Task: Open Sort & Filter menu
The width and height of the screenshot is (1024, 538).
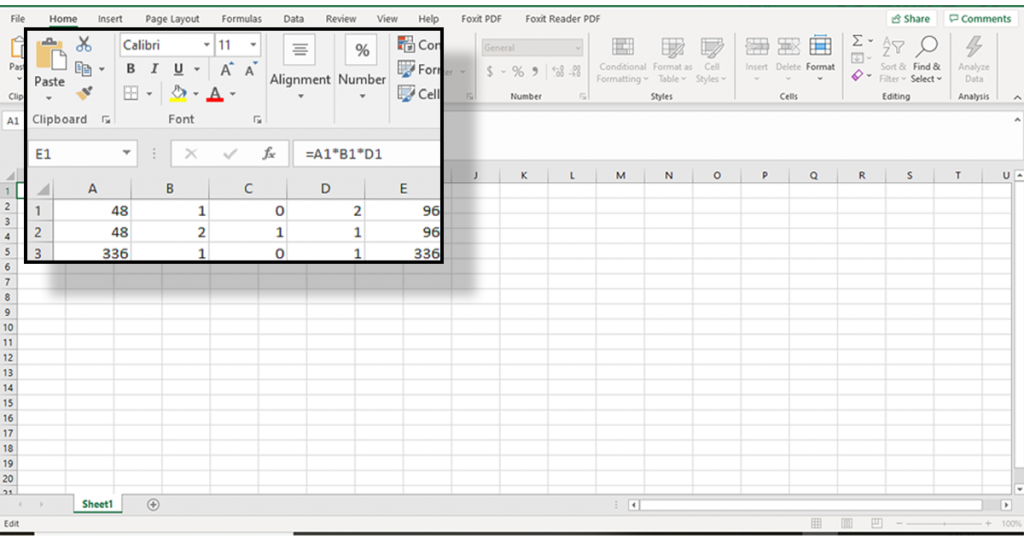Action: tap(893, 61)
